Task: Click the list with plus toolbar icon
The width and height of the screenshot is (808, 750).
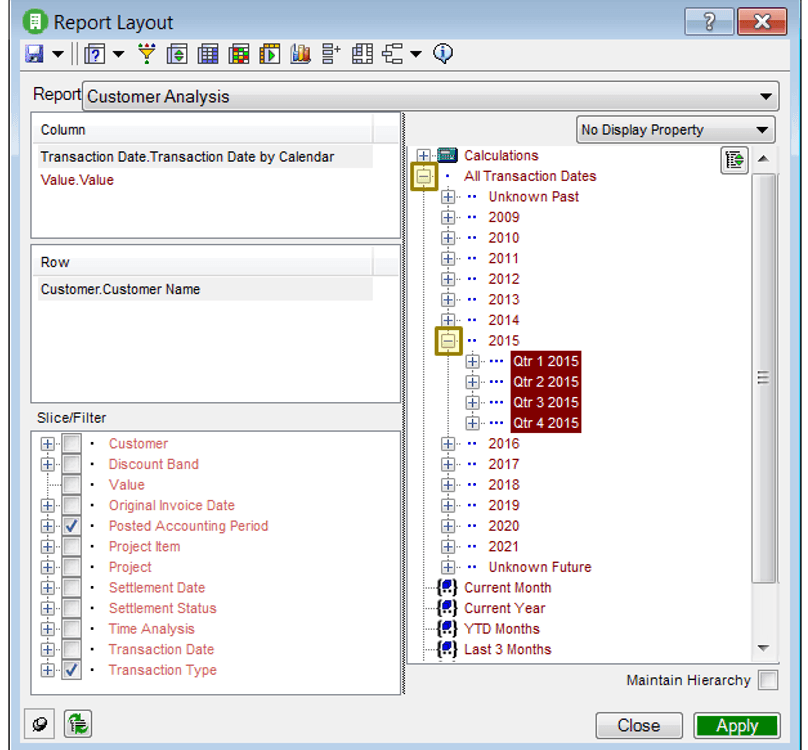Action: tap(331, 54)
